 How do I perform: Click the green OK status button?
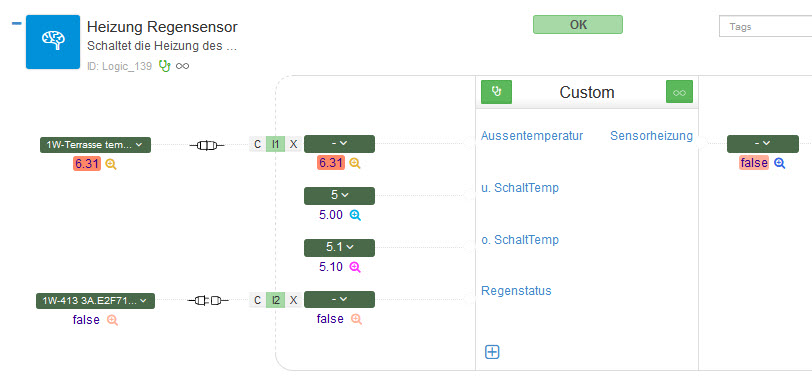(x=578, y=25)
